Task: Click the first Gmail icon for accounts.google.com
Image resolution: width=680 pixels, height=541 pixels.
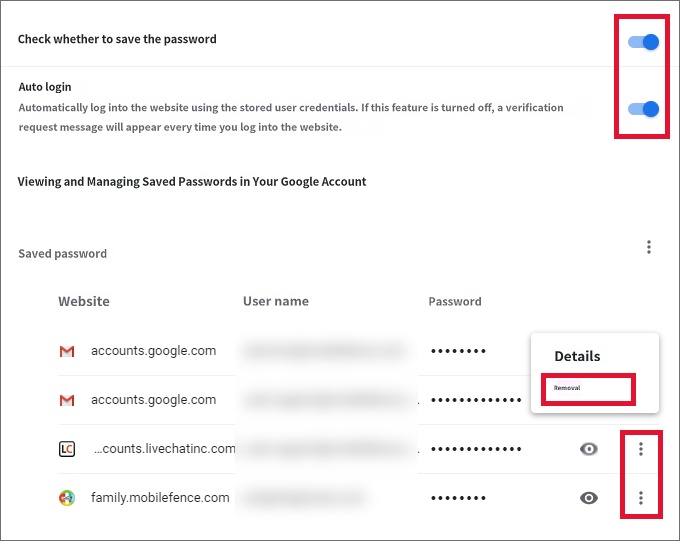Action: pyautogui.click(x=67, y=351)
